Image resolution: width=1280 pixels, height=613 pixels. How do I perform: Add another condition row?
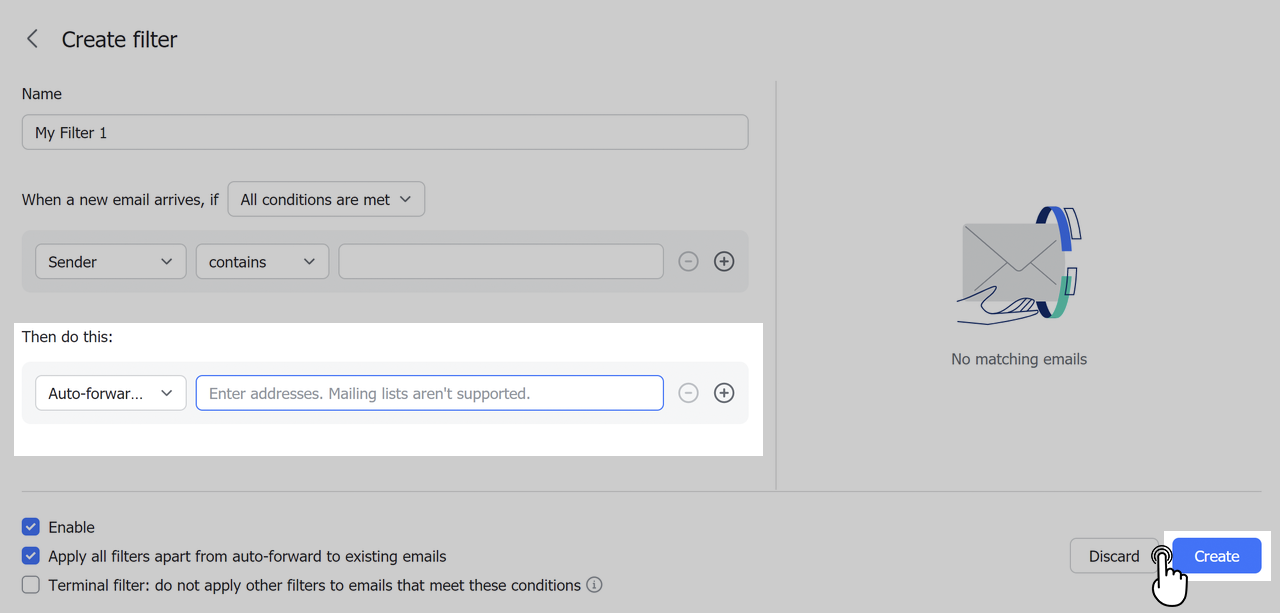click(x=724, y=261)
